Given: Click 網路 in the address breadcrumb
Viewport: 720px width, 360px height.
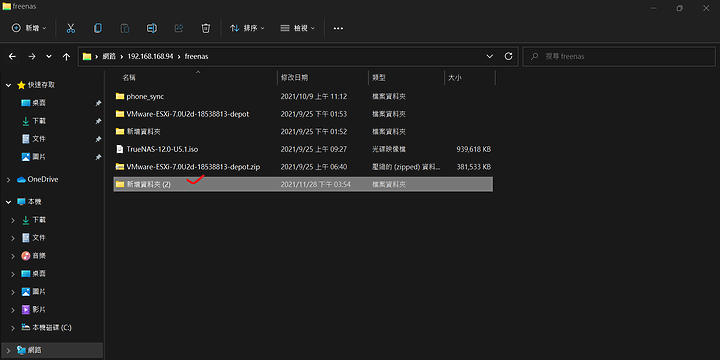Looking at the screenshot, I should [x=109, y=56].
